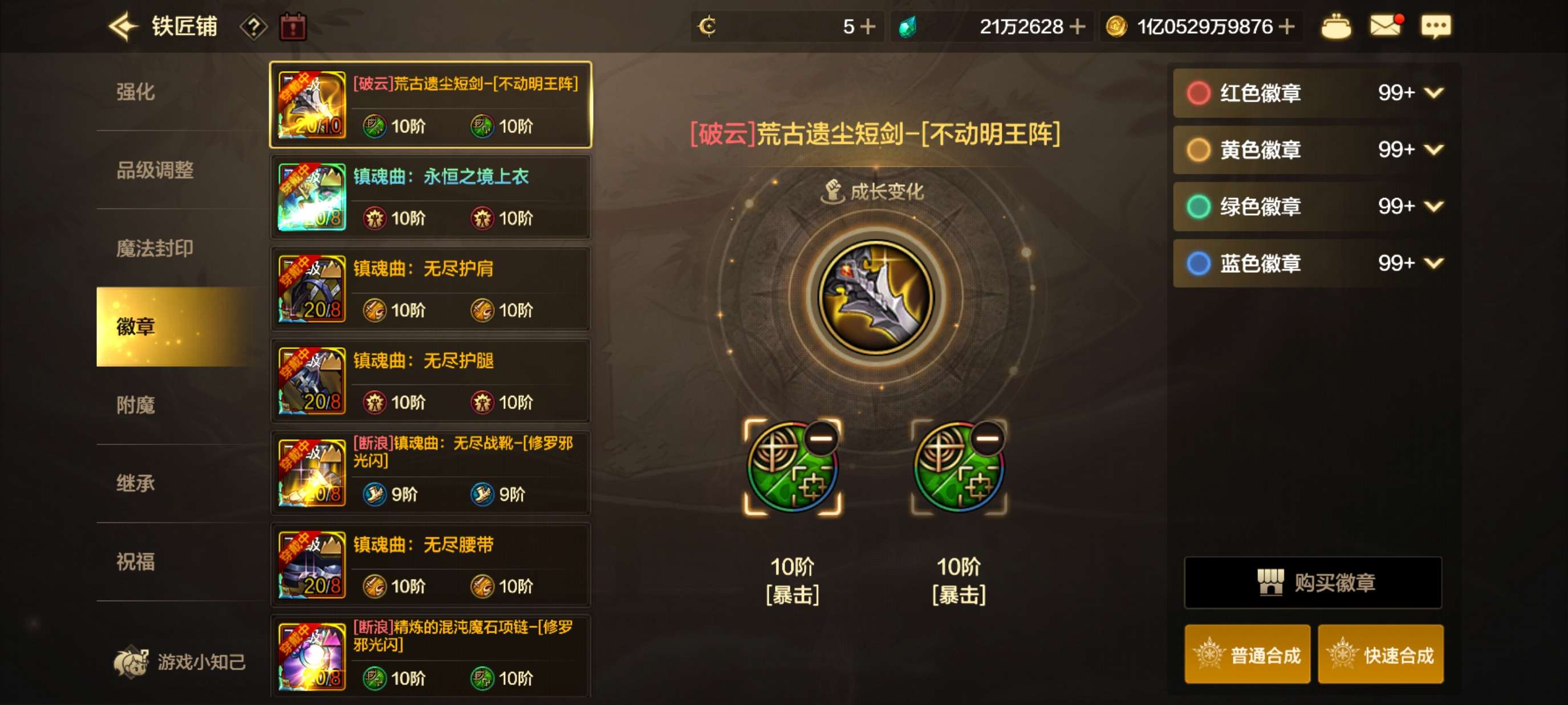Click the 快速合成 button
Viewport: 1568px width, 705px height.
click(x=1380, y=655)
